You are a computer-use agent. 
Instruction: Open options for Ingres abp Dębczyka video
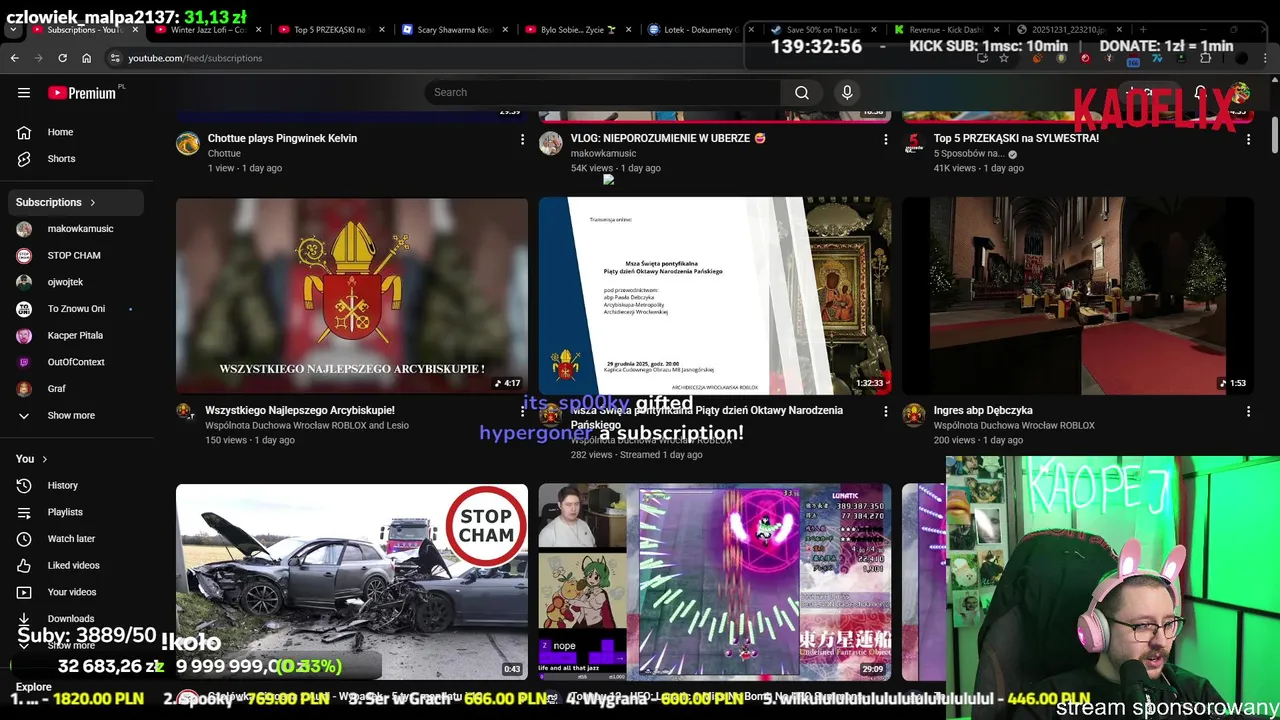(1248, 411)
